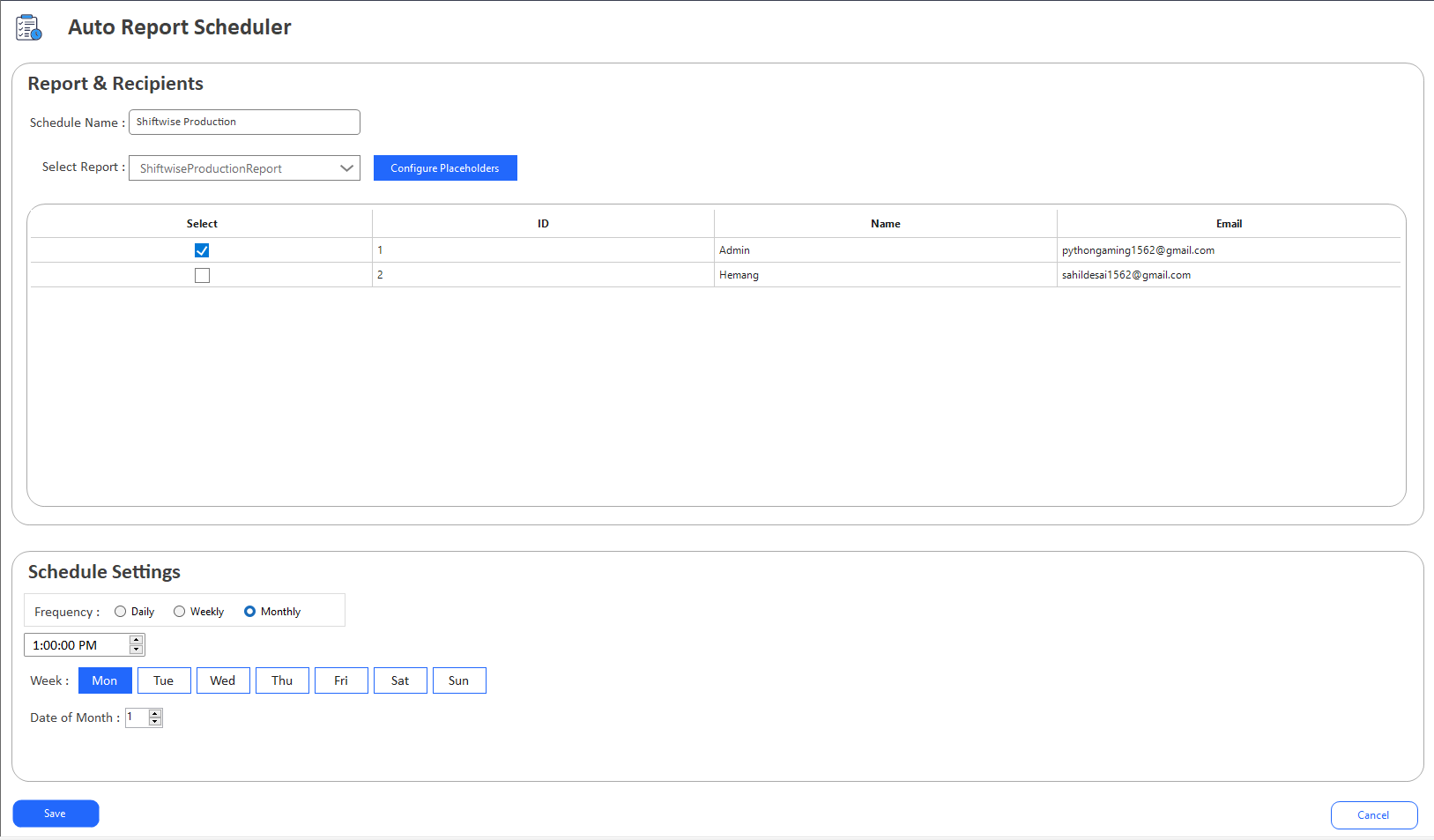Select the Weekly frequency option

(x=180, y=612)
